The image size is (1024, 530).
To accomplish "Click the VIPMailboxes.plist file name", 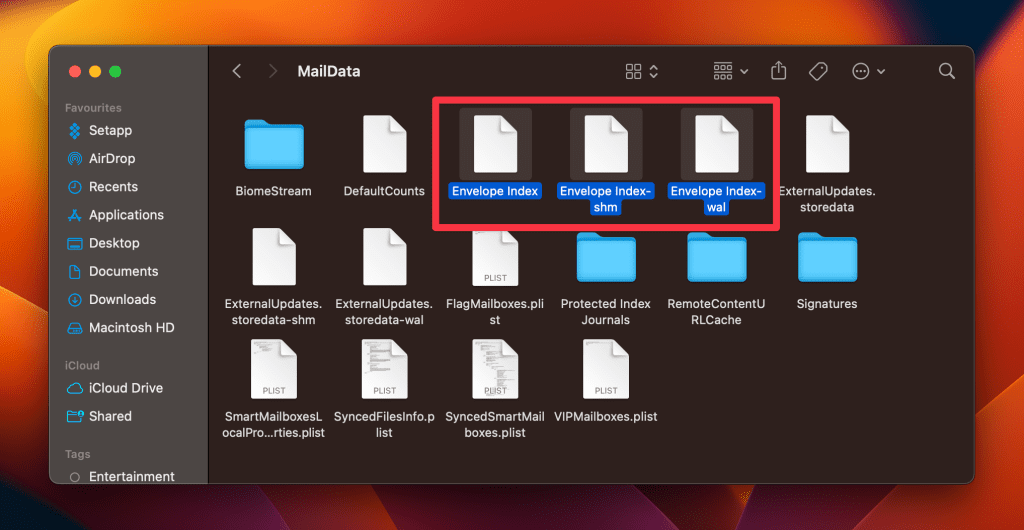I will (606, 416).
